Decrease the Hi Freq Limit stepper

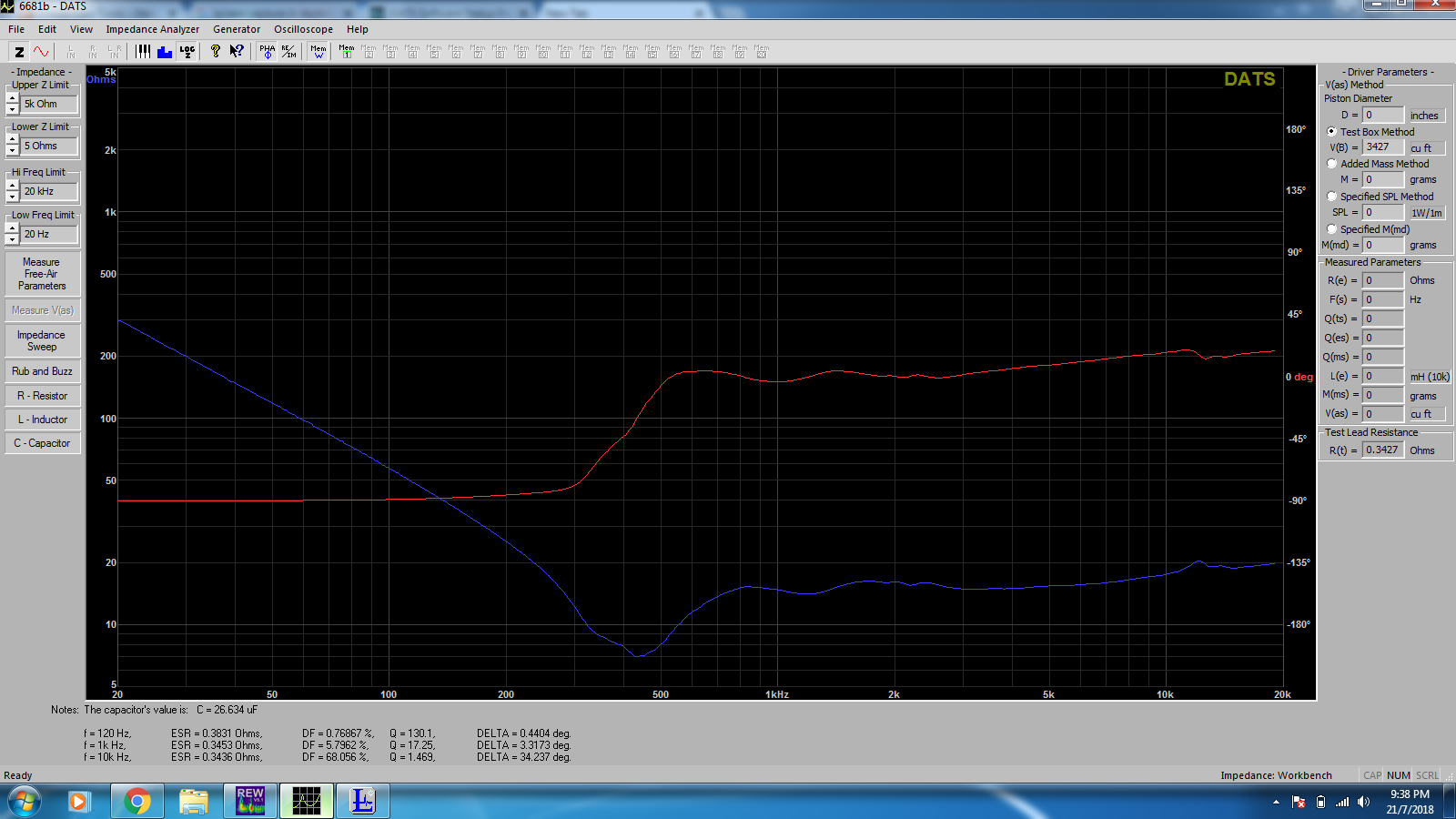pyautogui.click(x=13, y=197)
